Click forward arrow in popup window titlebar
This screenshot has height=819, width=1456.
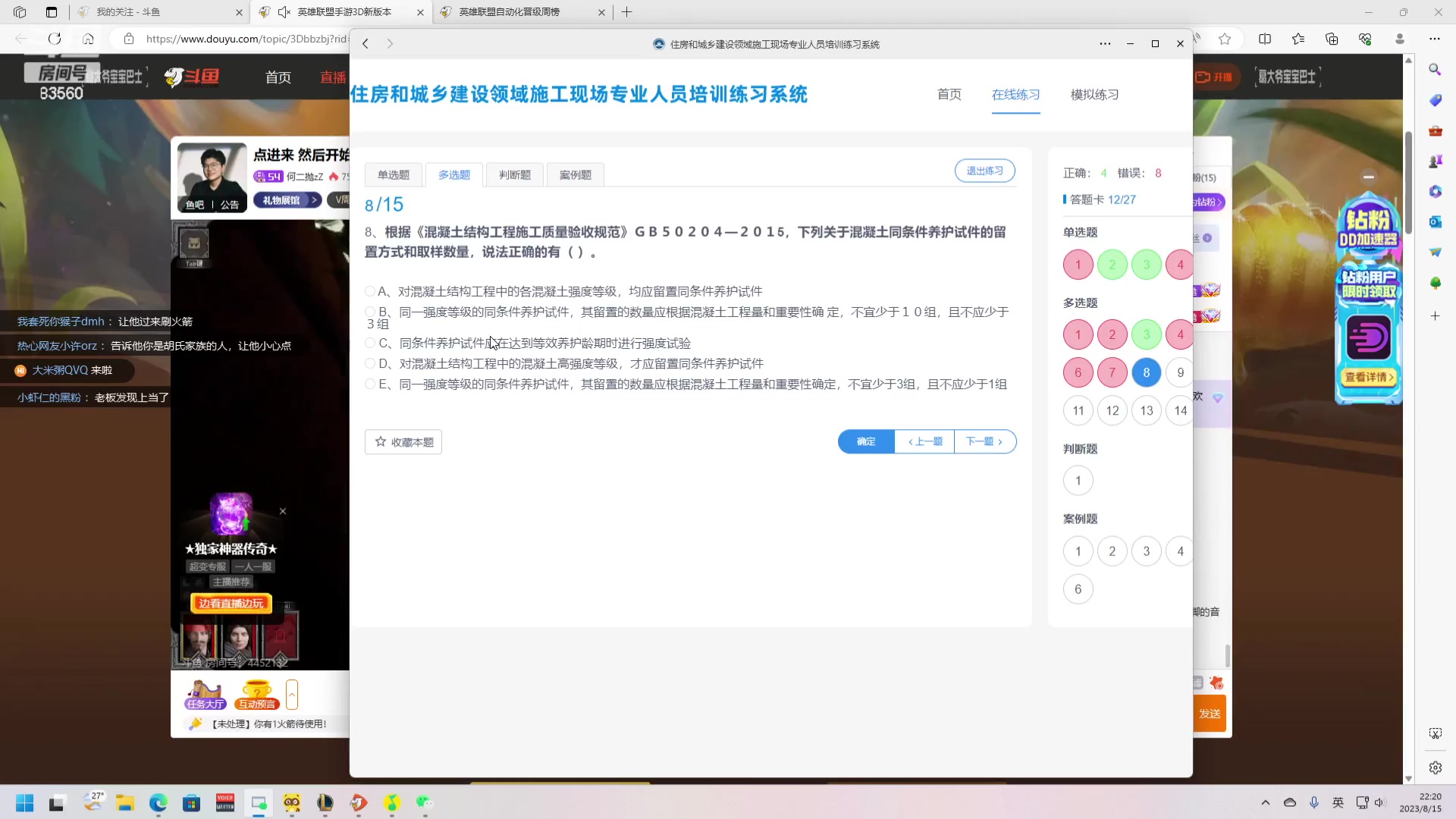pos(390,44)
